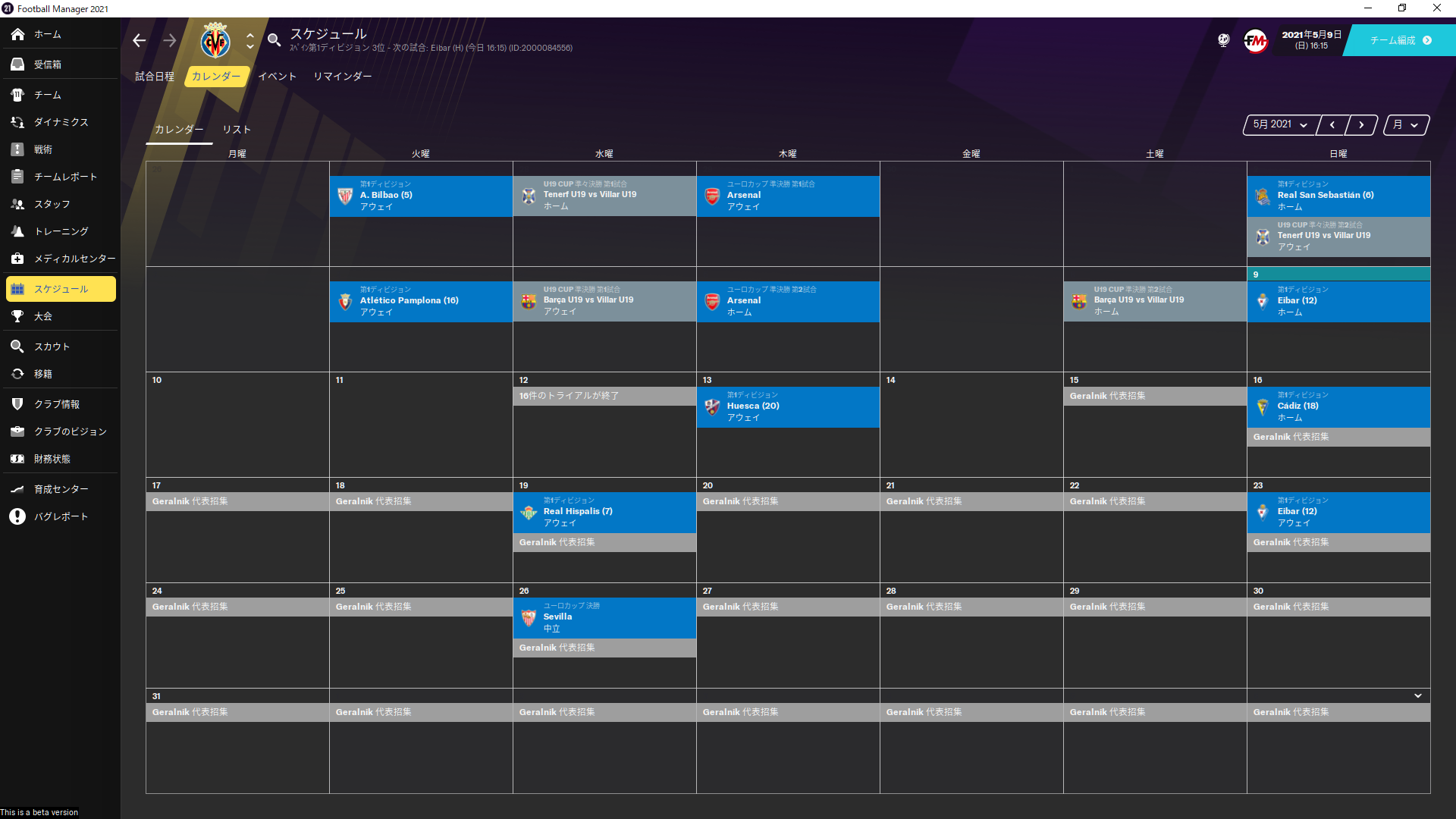1456x819 pixels.
Task: Open the 受信箱 inbox icon
Action: [x=17, y=64]
